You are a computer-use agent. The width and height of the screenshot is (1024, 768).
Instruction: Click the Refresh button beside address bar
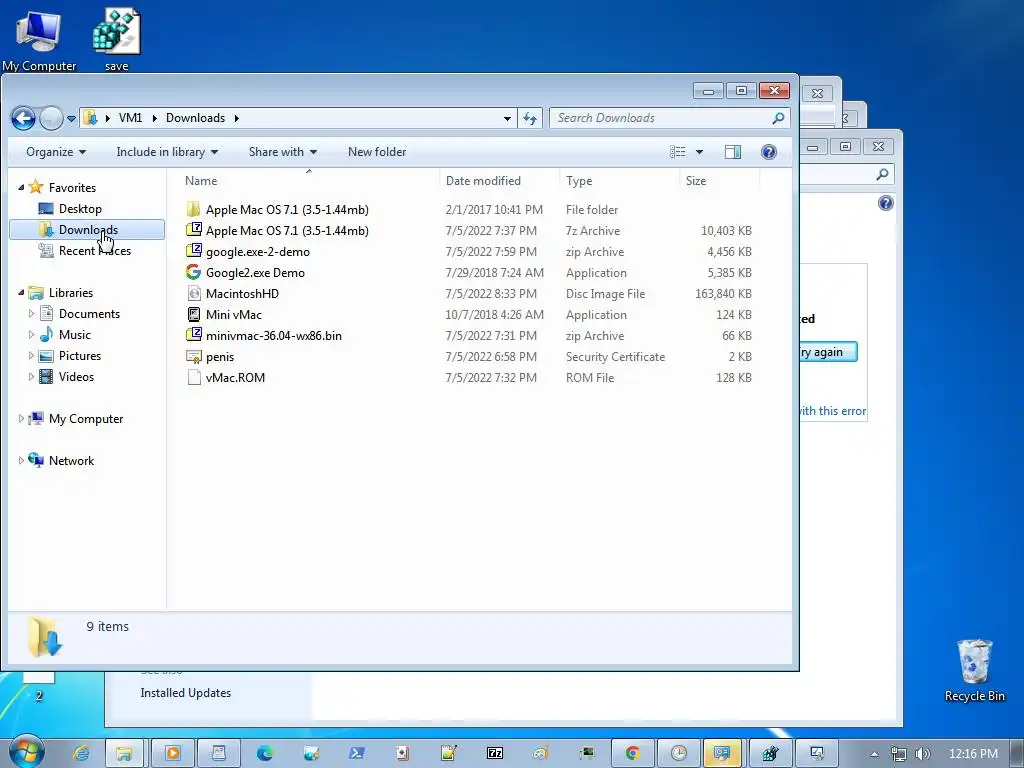coord(530,118)
